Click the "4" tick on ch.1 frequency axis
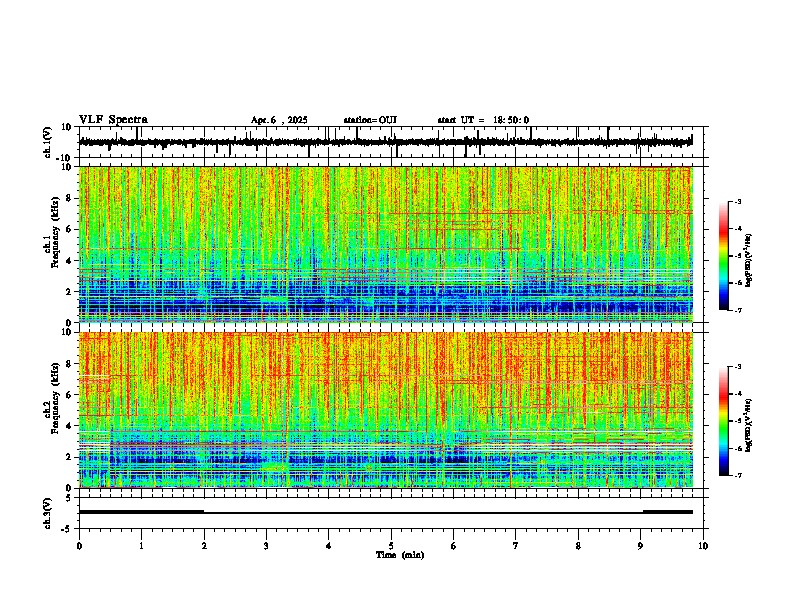 click(69, 261)
